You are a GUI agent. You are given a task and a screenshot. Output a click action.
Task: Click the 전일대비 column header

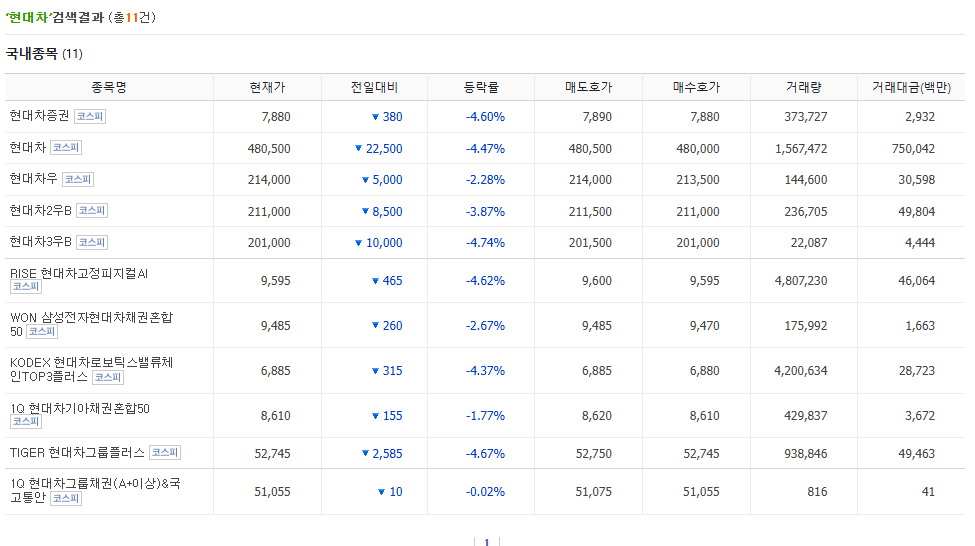pyautogui.click(x=374, y=87)
